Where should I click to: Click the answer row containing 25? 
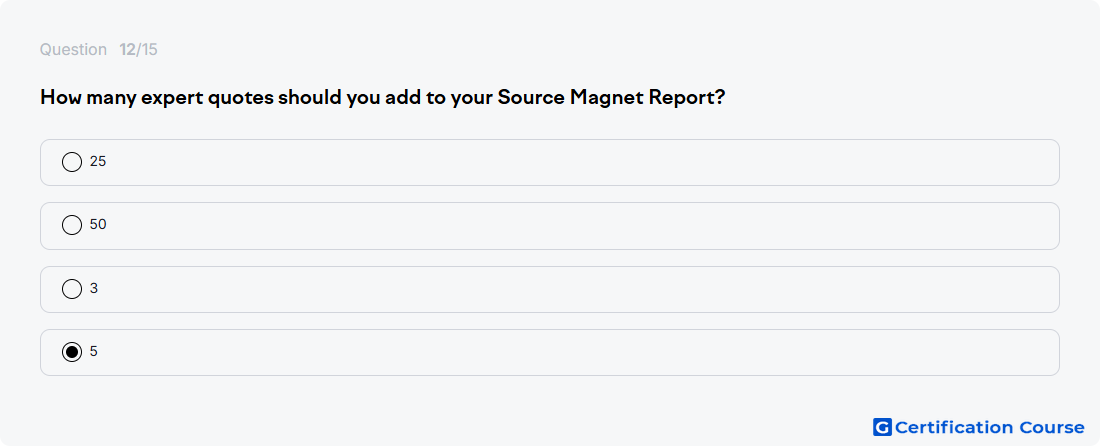(549, 163)
